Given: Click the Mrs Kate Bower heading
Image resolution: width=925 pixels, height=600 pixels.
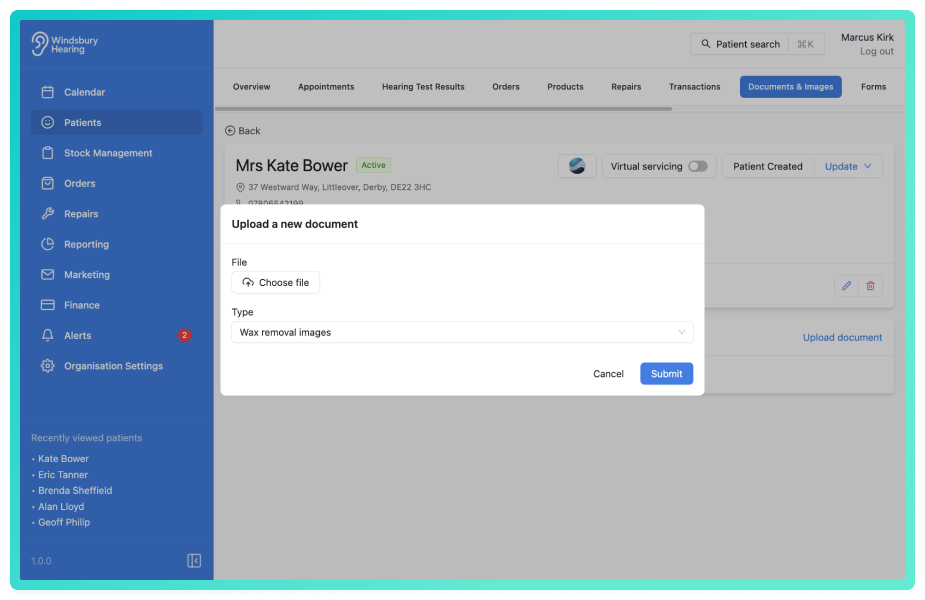Looking at the screenshot, I should point(291,166).
